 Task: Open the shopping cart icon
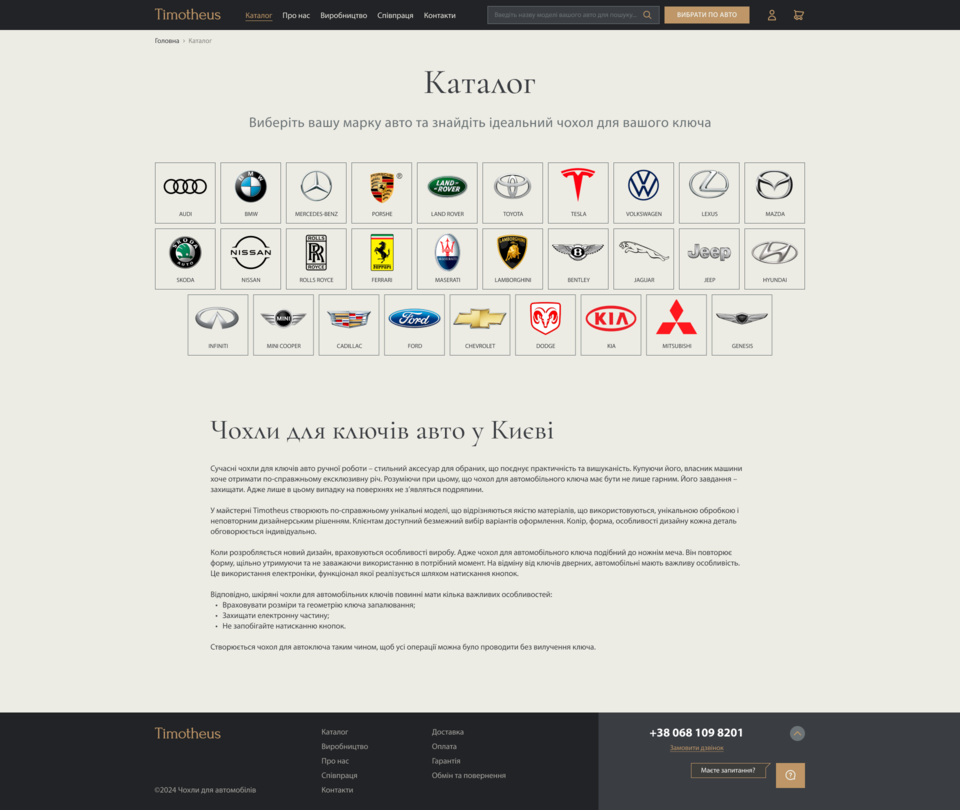click(x=798, y=15)
